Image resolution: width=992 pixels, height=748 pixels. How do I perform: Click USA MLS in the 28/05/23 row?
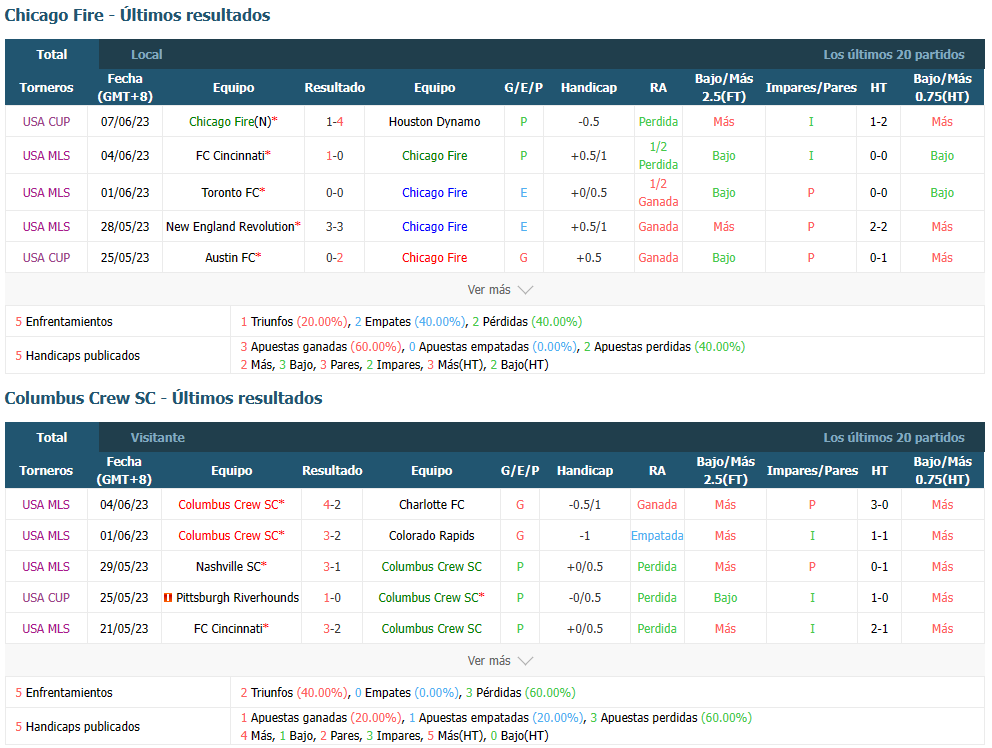pos(46,227)
